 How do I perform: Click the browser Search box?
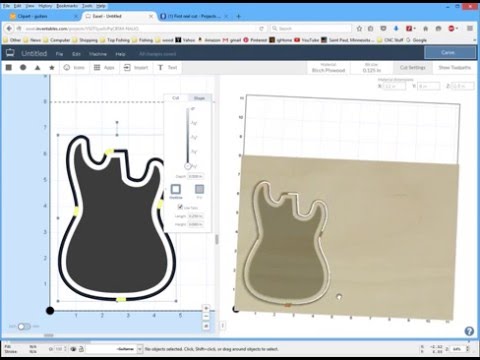[311, 29]
